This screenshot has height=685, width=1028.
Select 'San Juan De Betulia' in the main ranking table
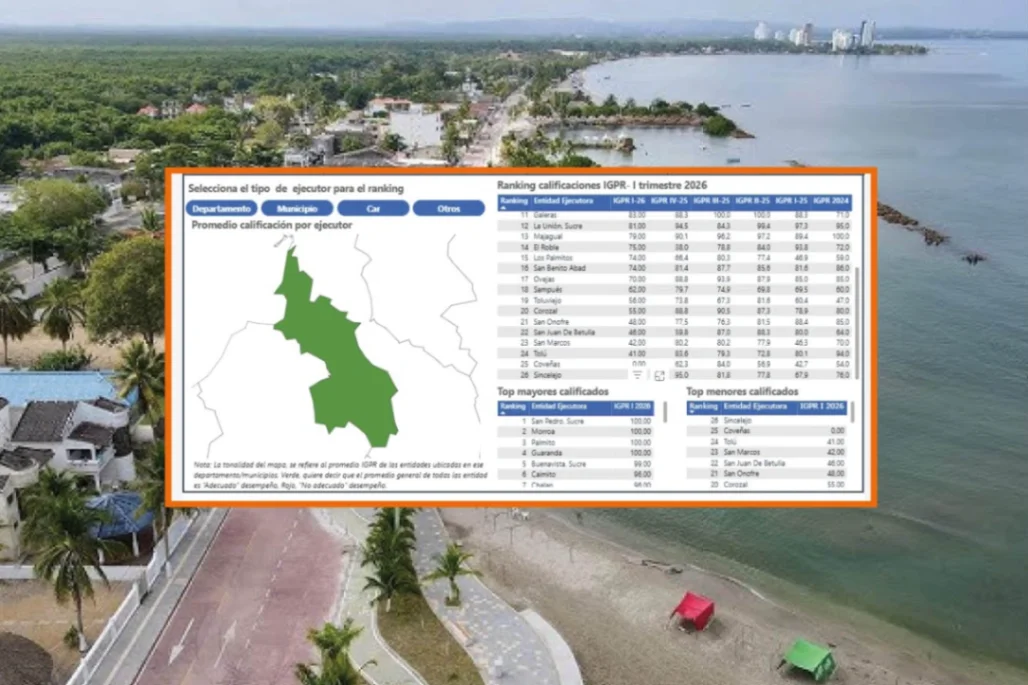pyautogui.click(x=675, y=332)
